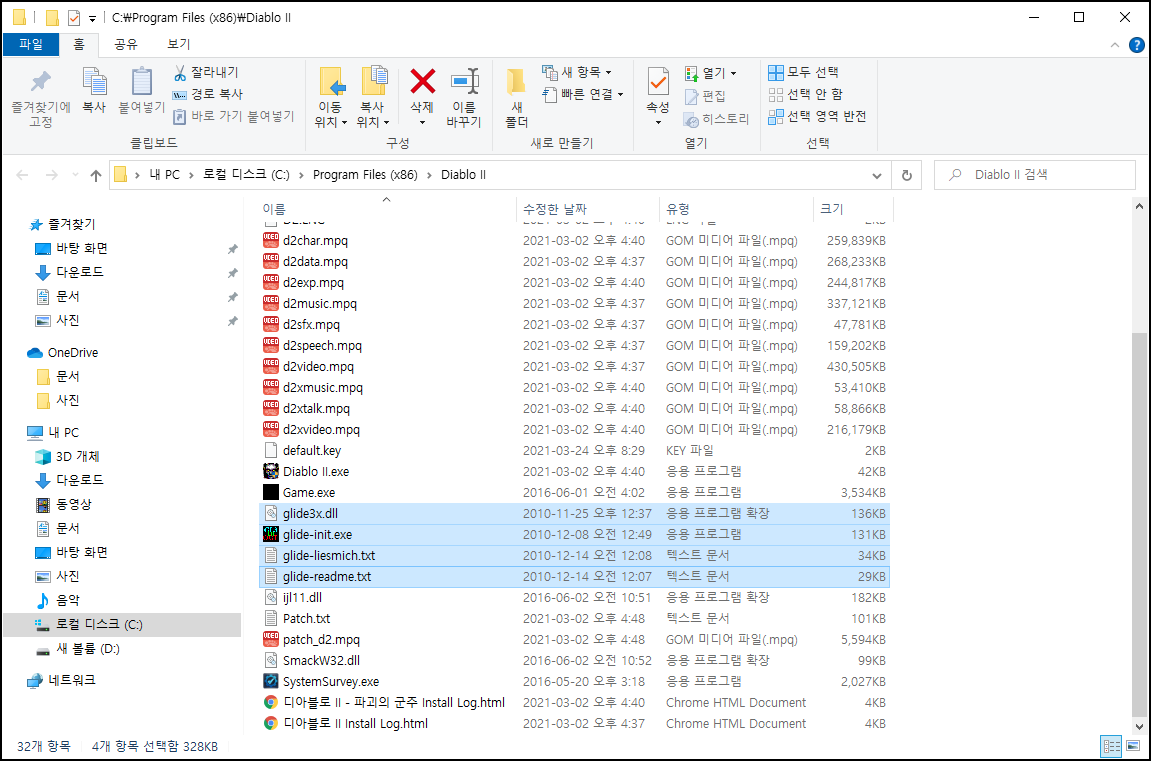Viewport: 1151px width, 761px height.
Task: Switch to the 보기 view tab
Action: [x=178, y=44]
